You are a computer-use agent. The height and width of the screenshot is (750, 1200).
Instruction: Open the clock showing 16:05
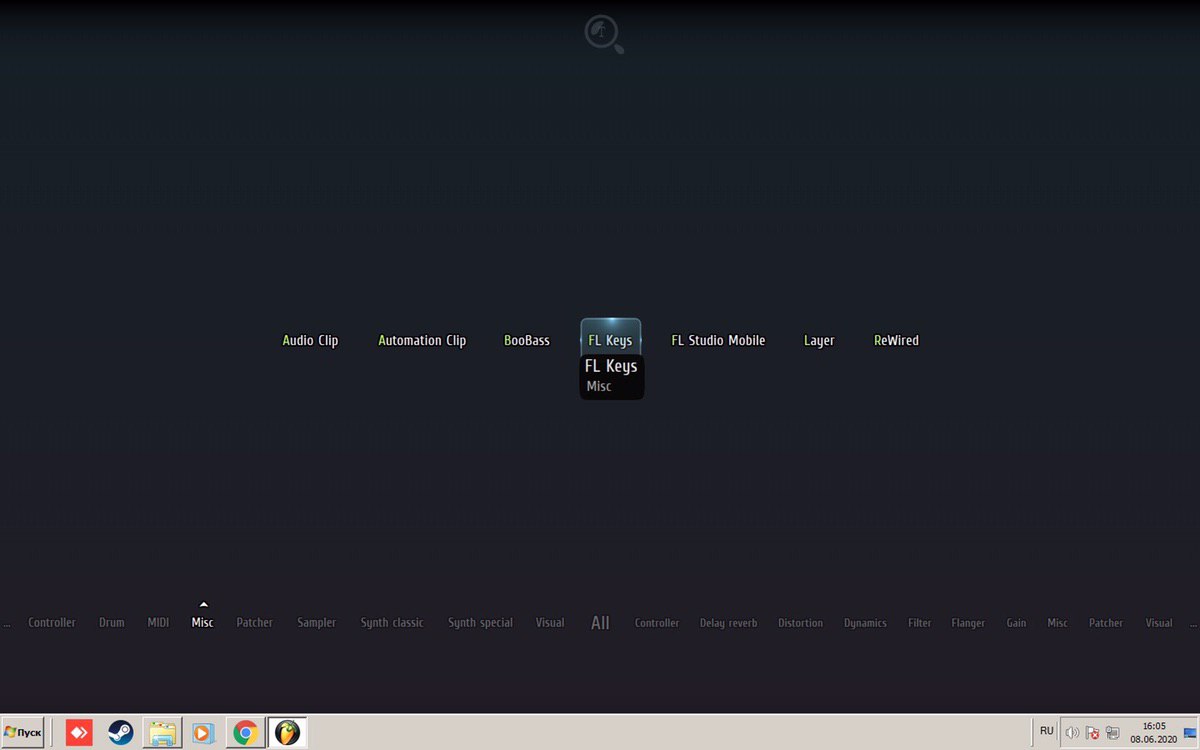click(x=1154, y=732)
